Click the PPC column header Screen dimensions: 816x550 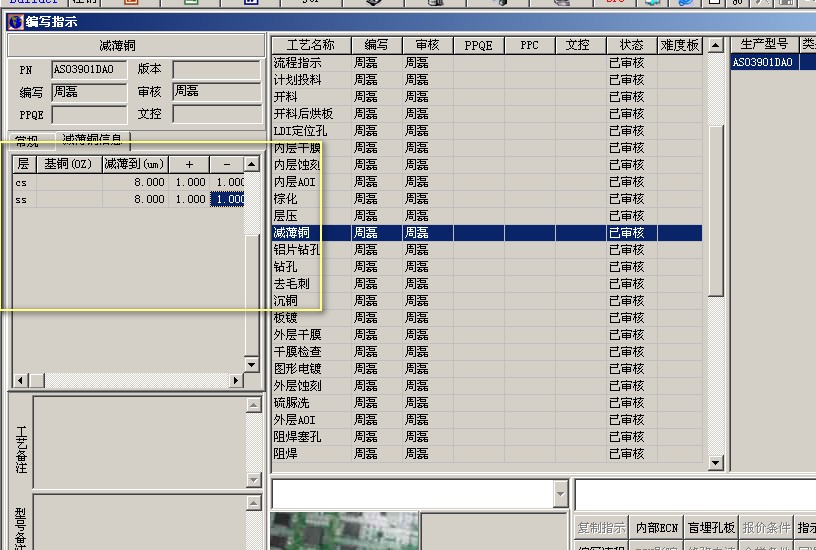click(x=530, y=45)
